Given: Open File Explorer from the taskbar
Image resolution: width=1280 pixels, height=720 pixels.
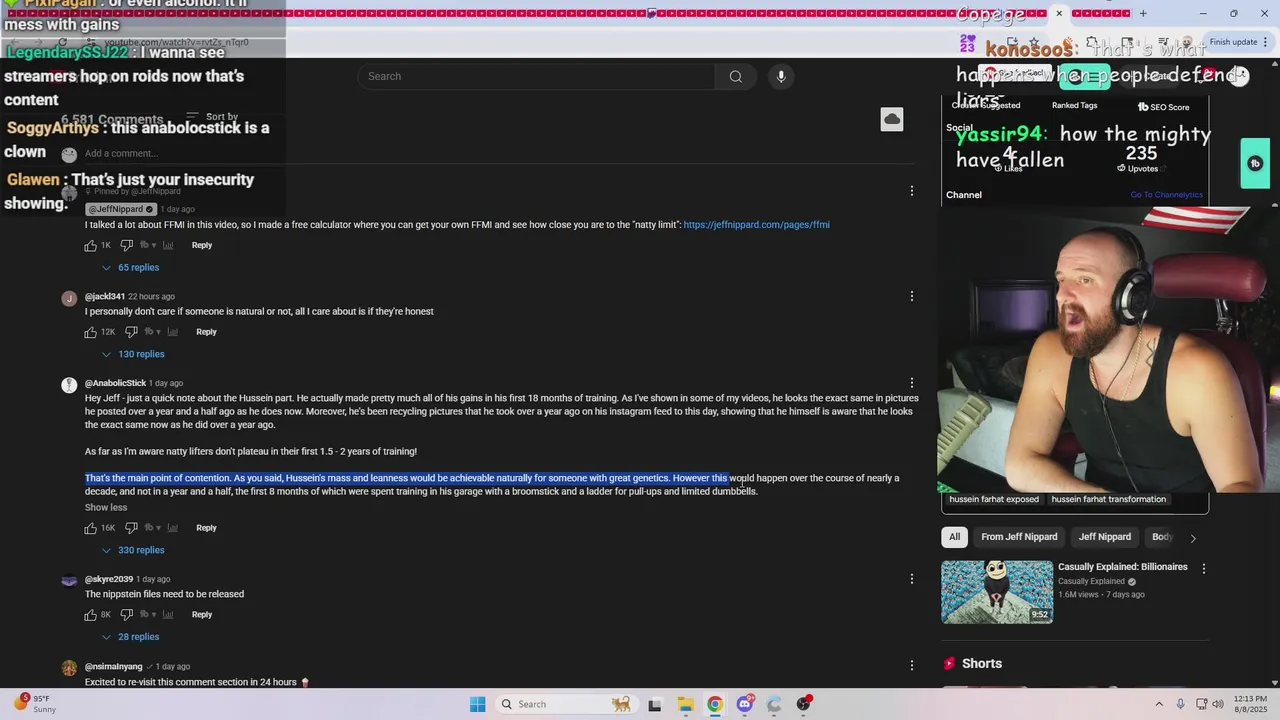Looking at the screenshot, I should tap(685, 704).
